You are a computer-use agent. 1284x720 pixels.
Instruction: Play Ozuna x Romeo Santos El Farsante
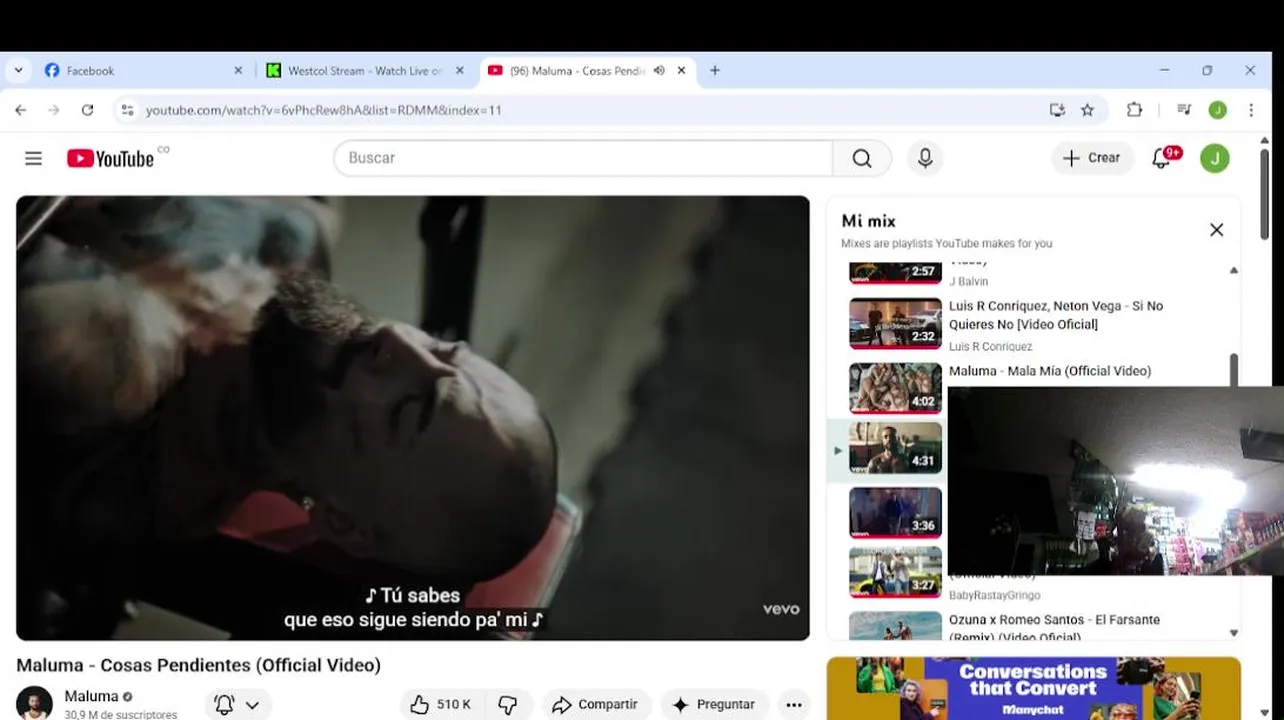(895, 626)
